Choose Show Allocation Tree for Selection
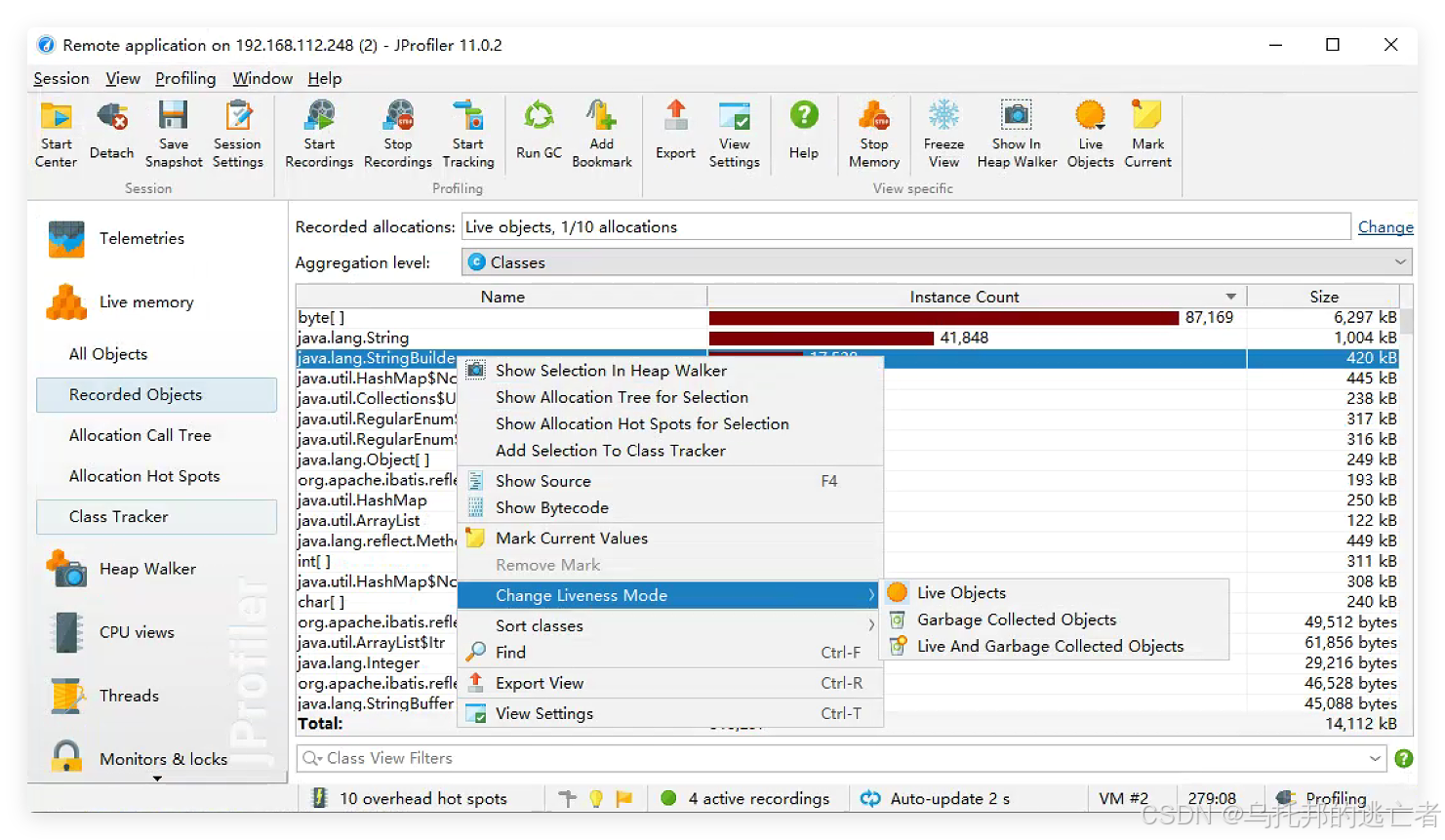 (670, 397)
